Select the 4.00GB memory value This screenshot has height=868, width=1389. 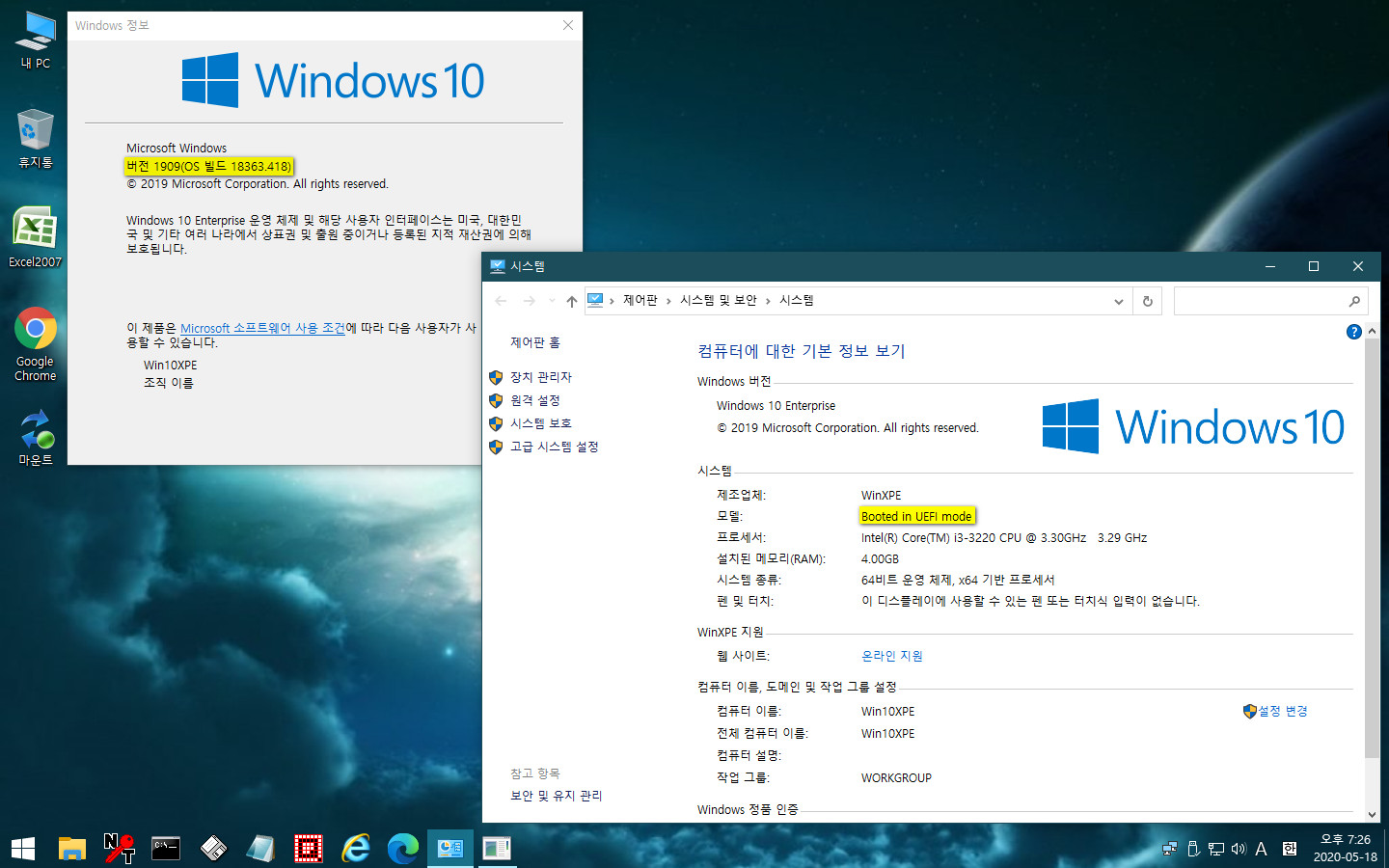tap(880, 559)
